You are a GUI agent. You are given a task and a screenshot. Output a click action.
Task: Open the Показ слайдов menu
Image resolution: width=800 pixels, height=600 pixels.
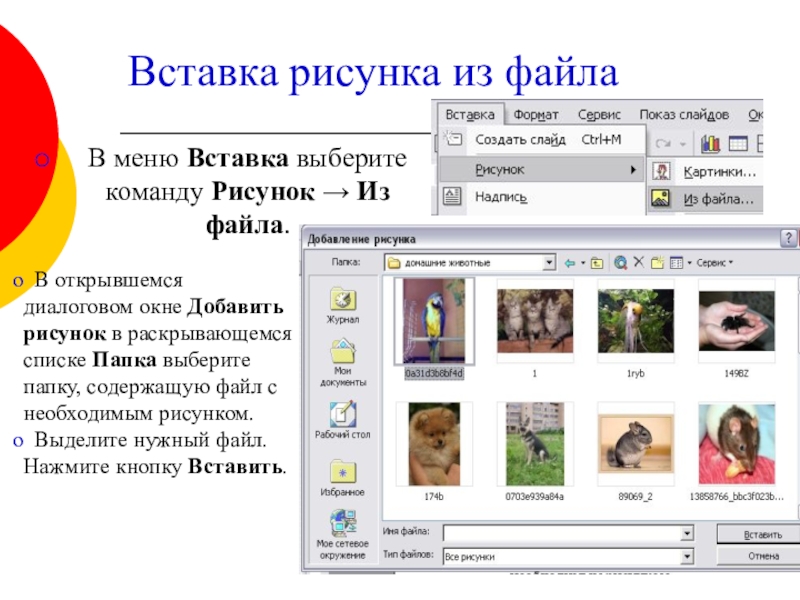(x=684, y=115)
